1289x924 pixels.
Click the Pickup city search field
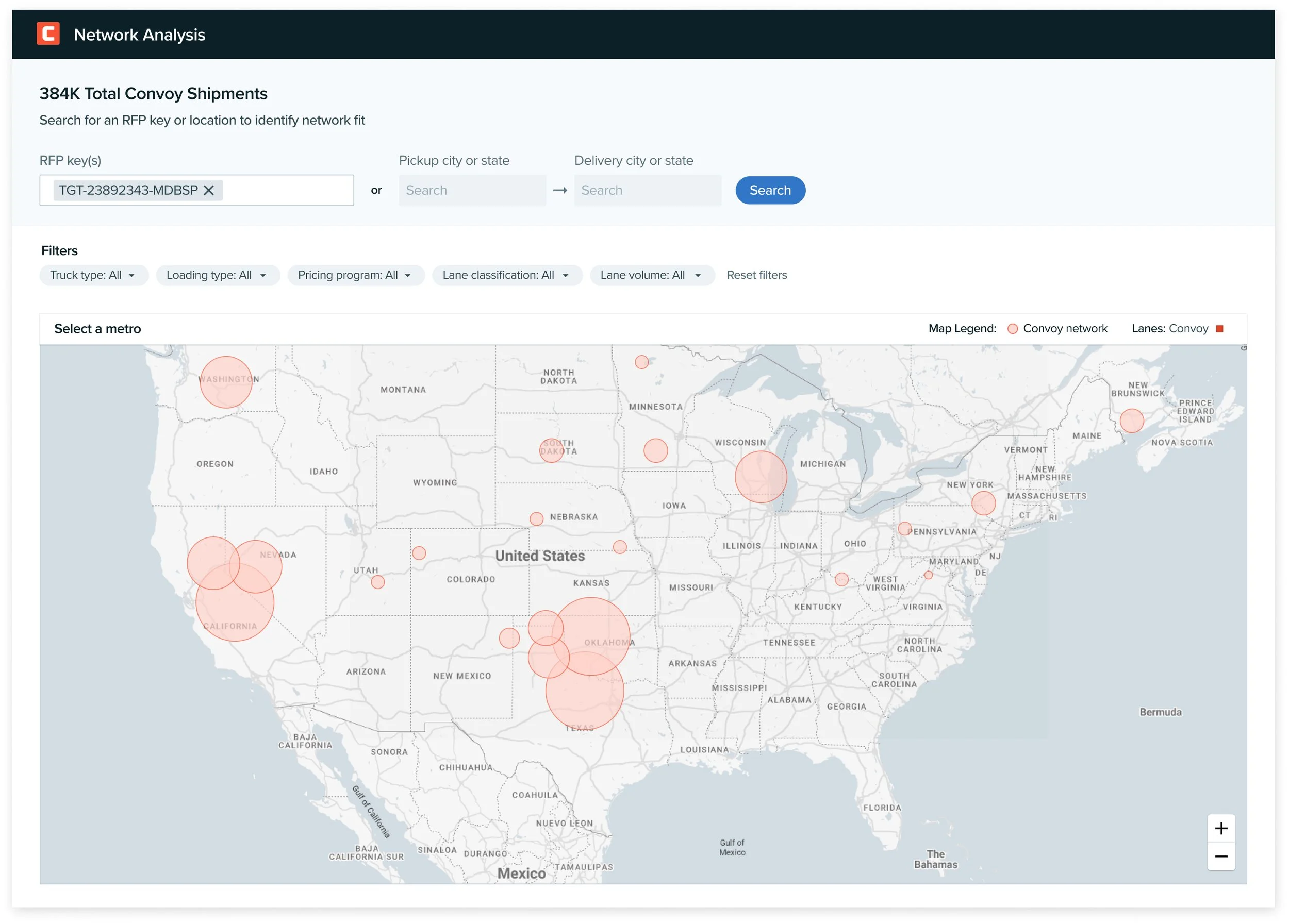pos(472,190)
